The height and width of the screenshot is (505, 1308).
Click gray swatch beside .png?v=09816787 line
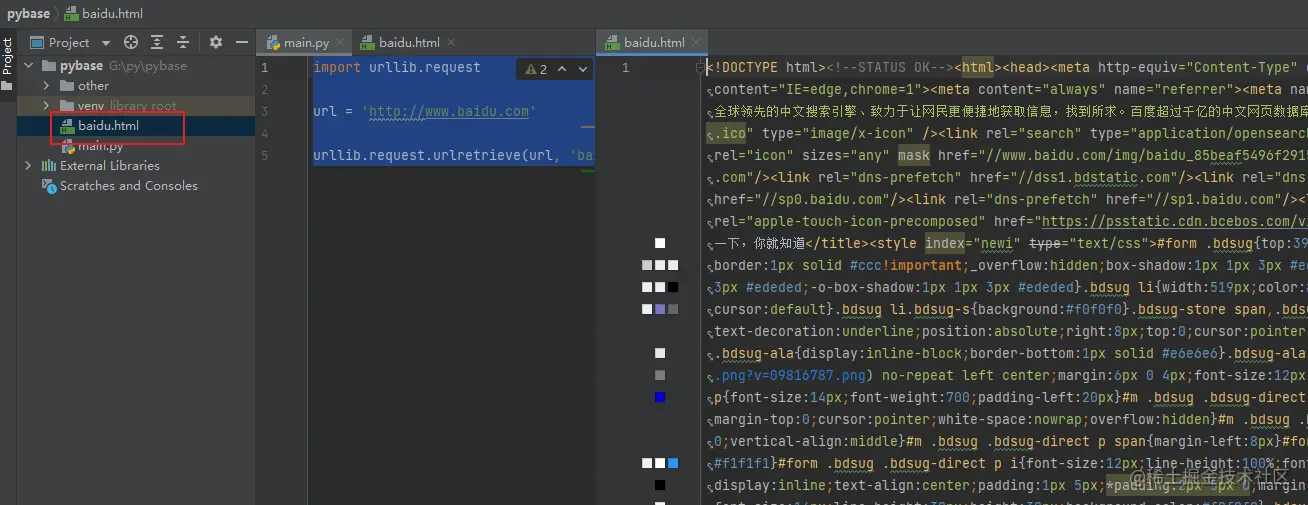(660, 376)
